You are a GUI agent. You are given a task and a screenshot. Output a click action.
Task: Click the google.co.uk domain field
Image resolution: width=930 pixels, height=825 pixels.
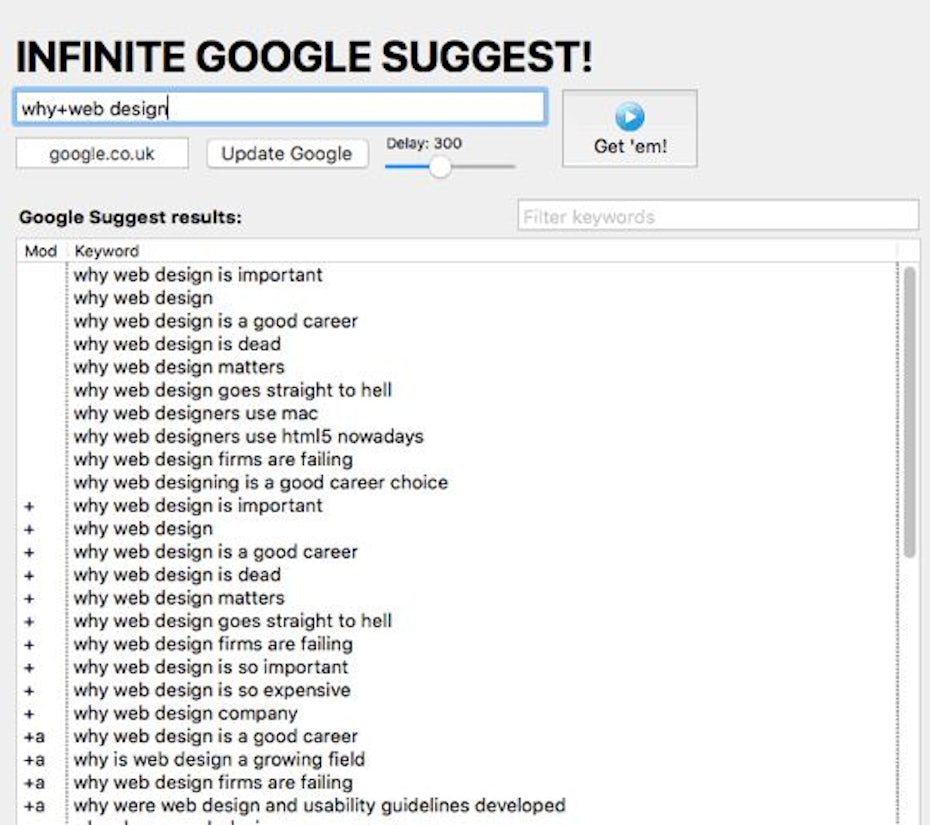102,154
